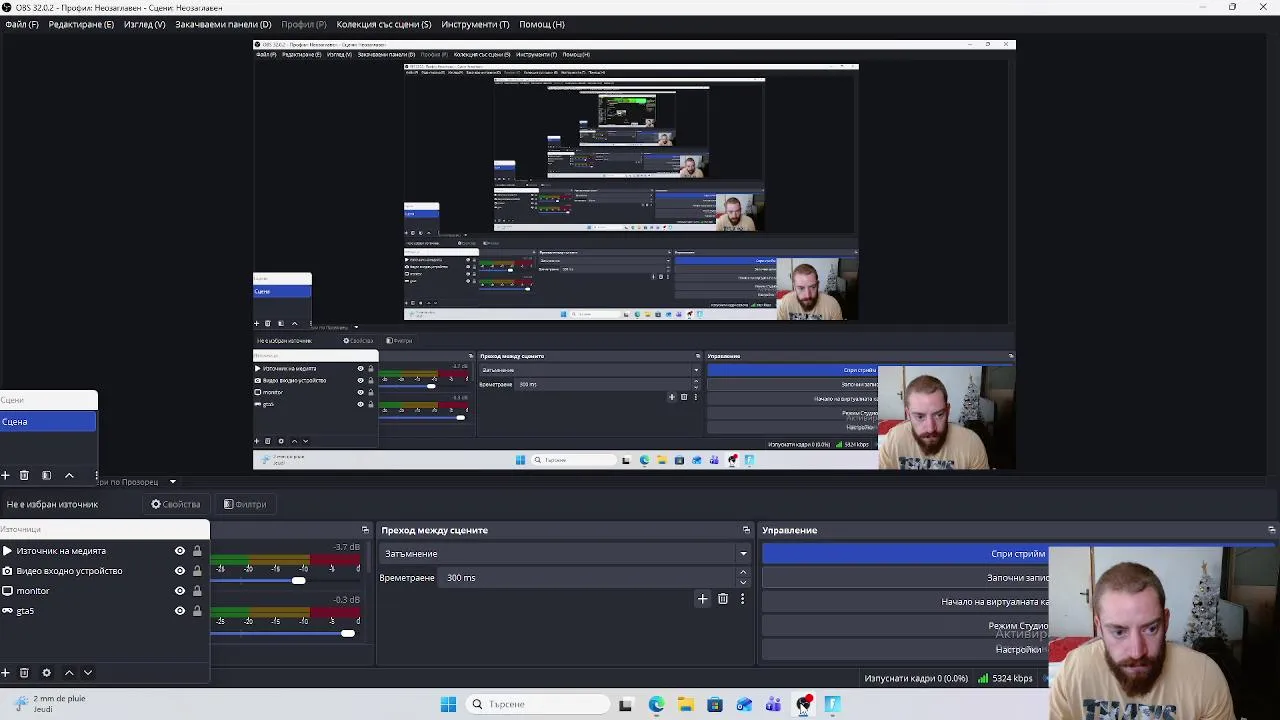Click the 5324 kbps stream status
The width and height of the screenshot is (1280, 720).
coord(1005,678)
